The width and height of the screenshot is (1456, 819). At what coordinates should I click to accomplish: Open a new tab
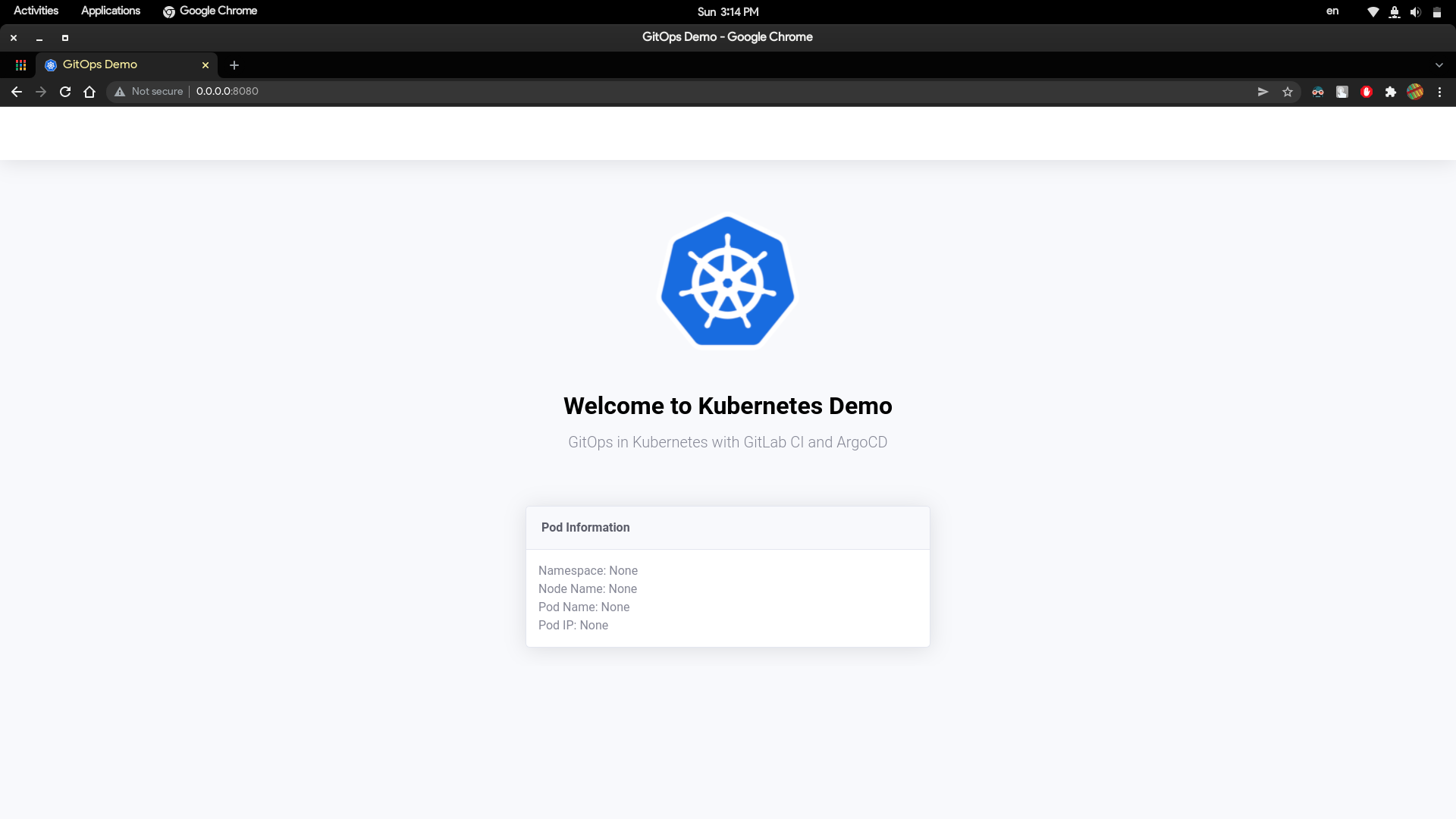234,65
